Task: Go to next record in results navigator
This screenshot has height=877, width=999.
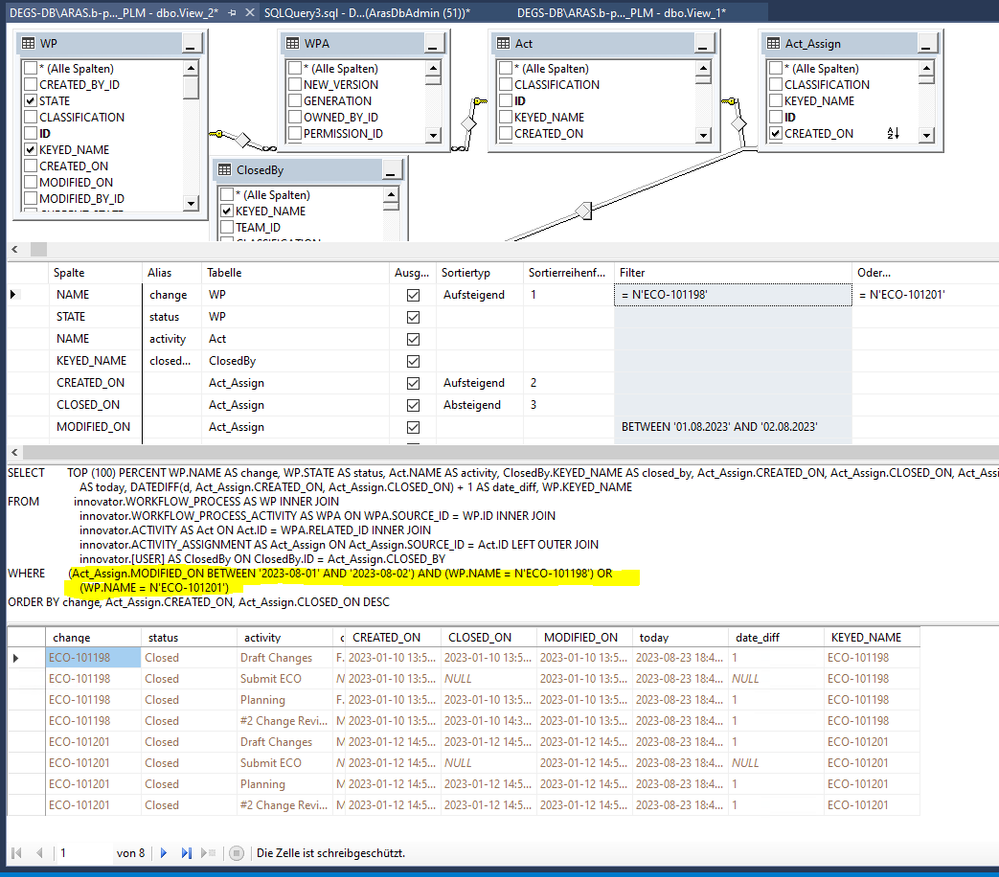Action: [164, 853]
